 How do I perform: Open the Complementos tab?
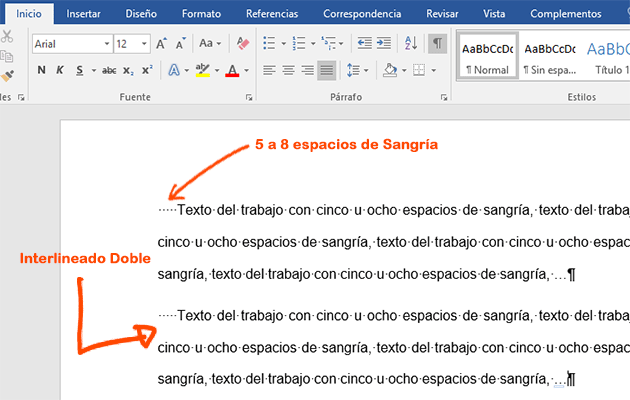coord(566,14)
